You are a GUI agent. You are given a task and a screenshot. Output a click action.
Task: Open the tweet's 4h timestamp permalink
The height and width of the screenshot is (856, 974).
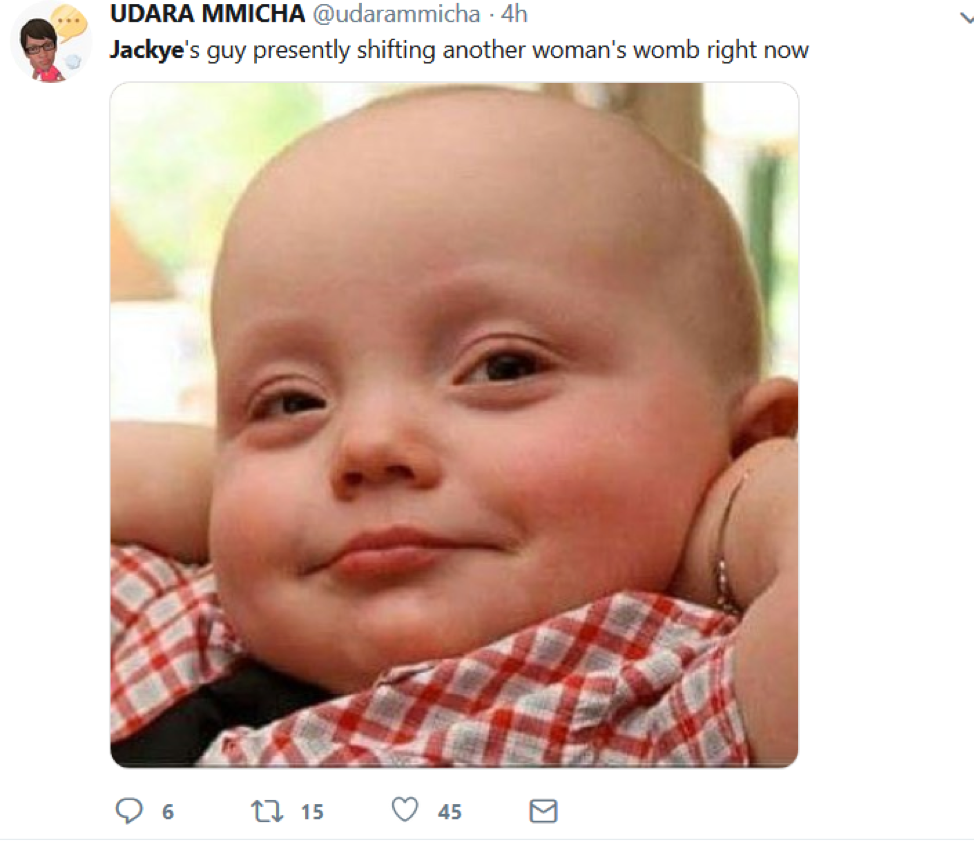(x=514, y=14)
